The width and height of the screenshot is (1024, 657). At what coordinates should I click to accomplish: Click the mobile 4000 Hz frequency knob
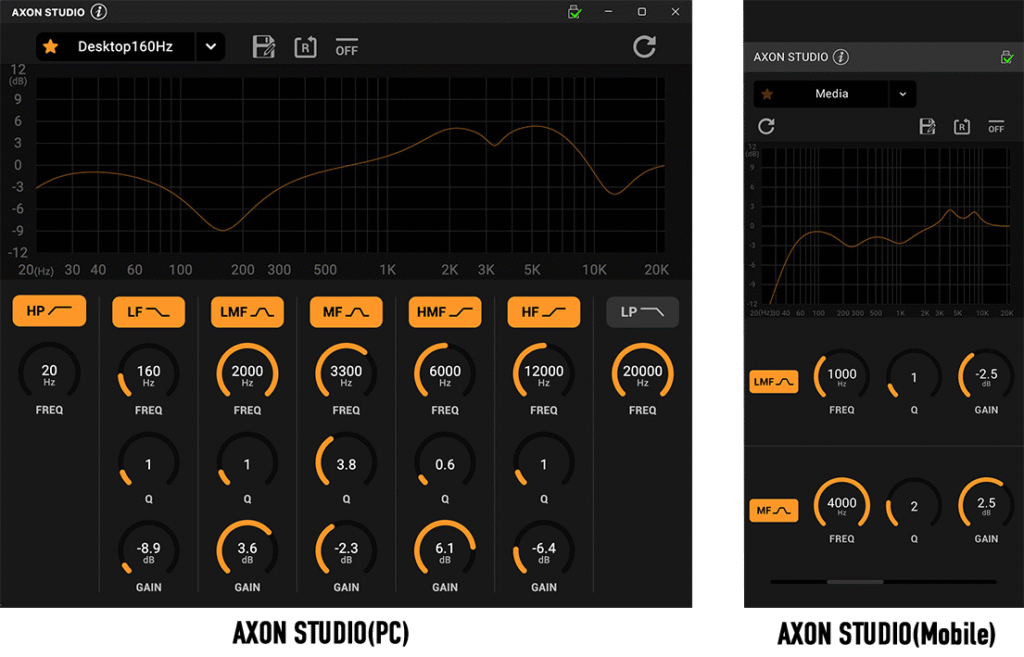[x=842, y=504]
